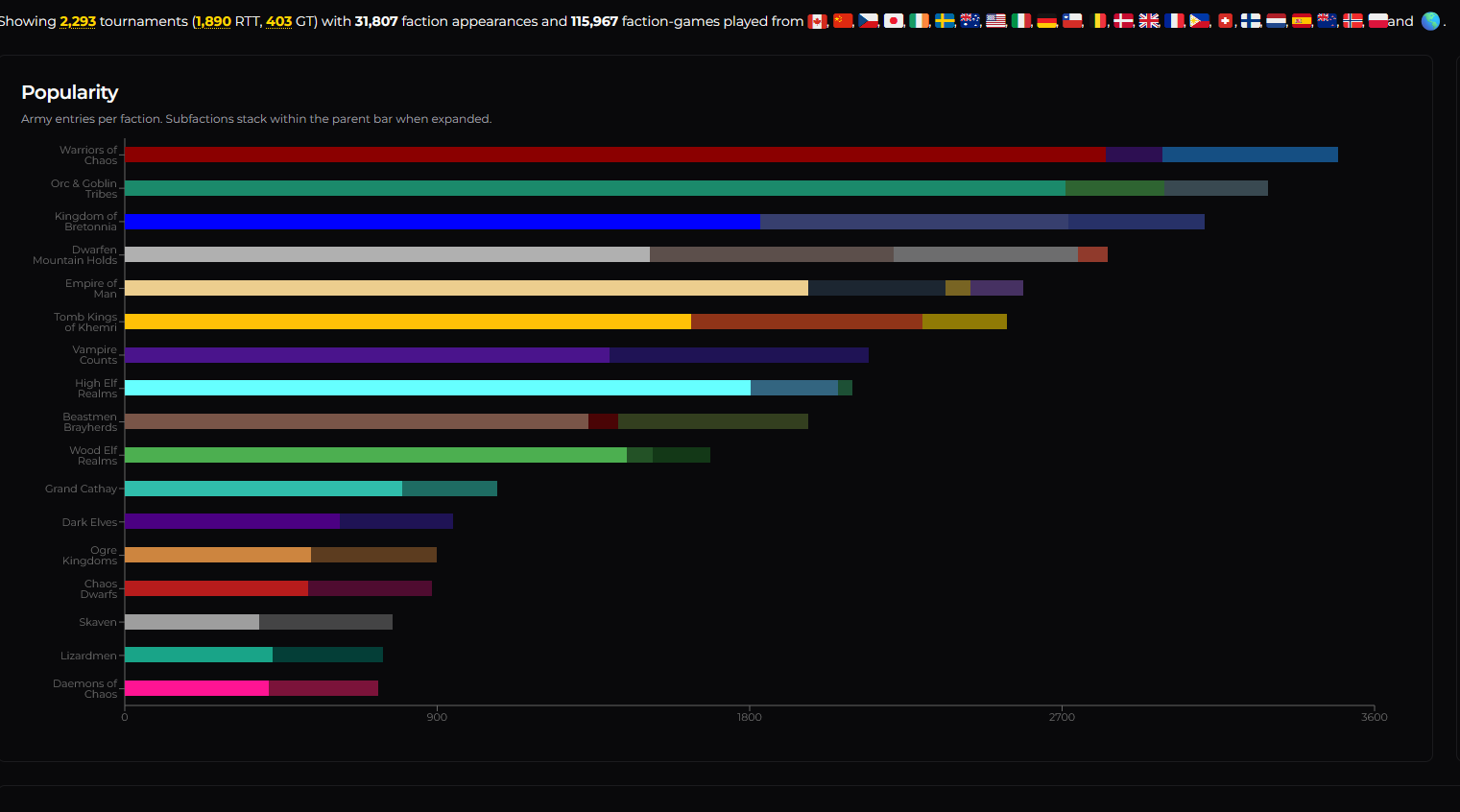Click the China flag icon
Screen dimensions: 1460x812
pyautogui.click(x=843, y=21)
